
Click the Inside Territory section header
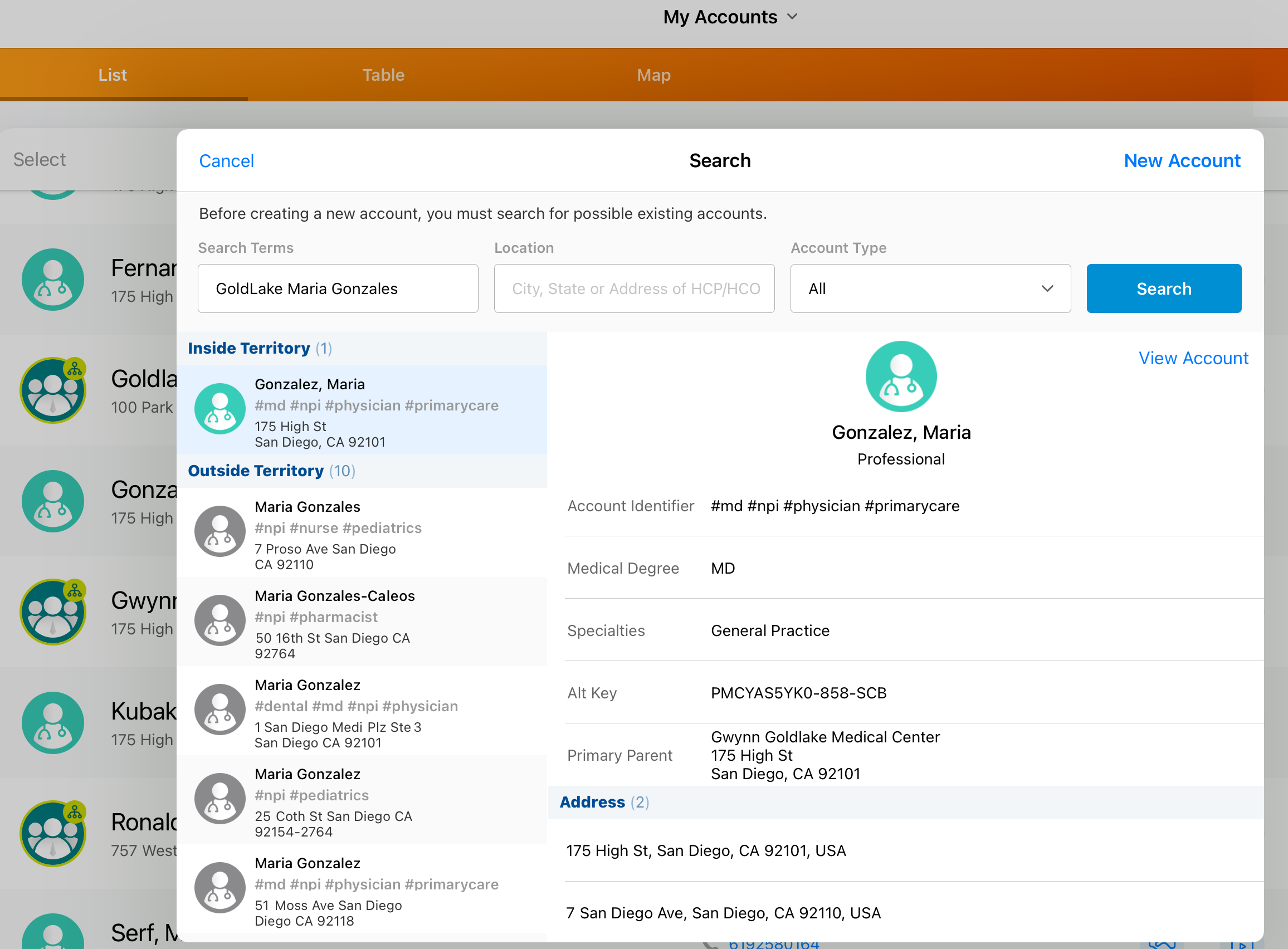pyautogui.click(x=362, y=348)
